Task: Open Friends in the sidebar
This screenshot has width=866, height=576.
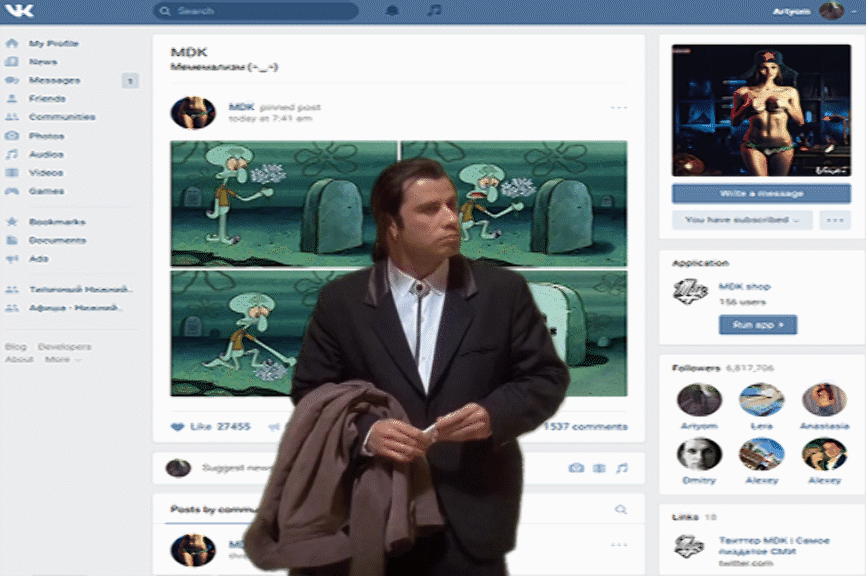Action: (x=47, y=98)
